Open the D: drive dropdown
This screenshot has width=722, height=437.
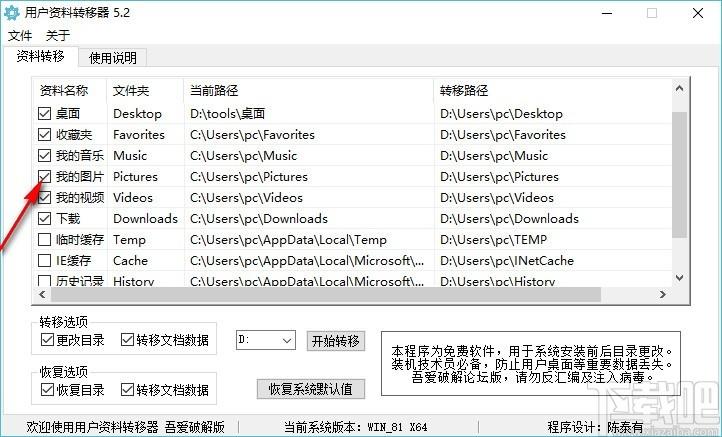pyautogui.click(x=266, y=340)
